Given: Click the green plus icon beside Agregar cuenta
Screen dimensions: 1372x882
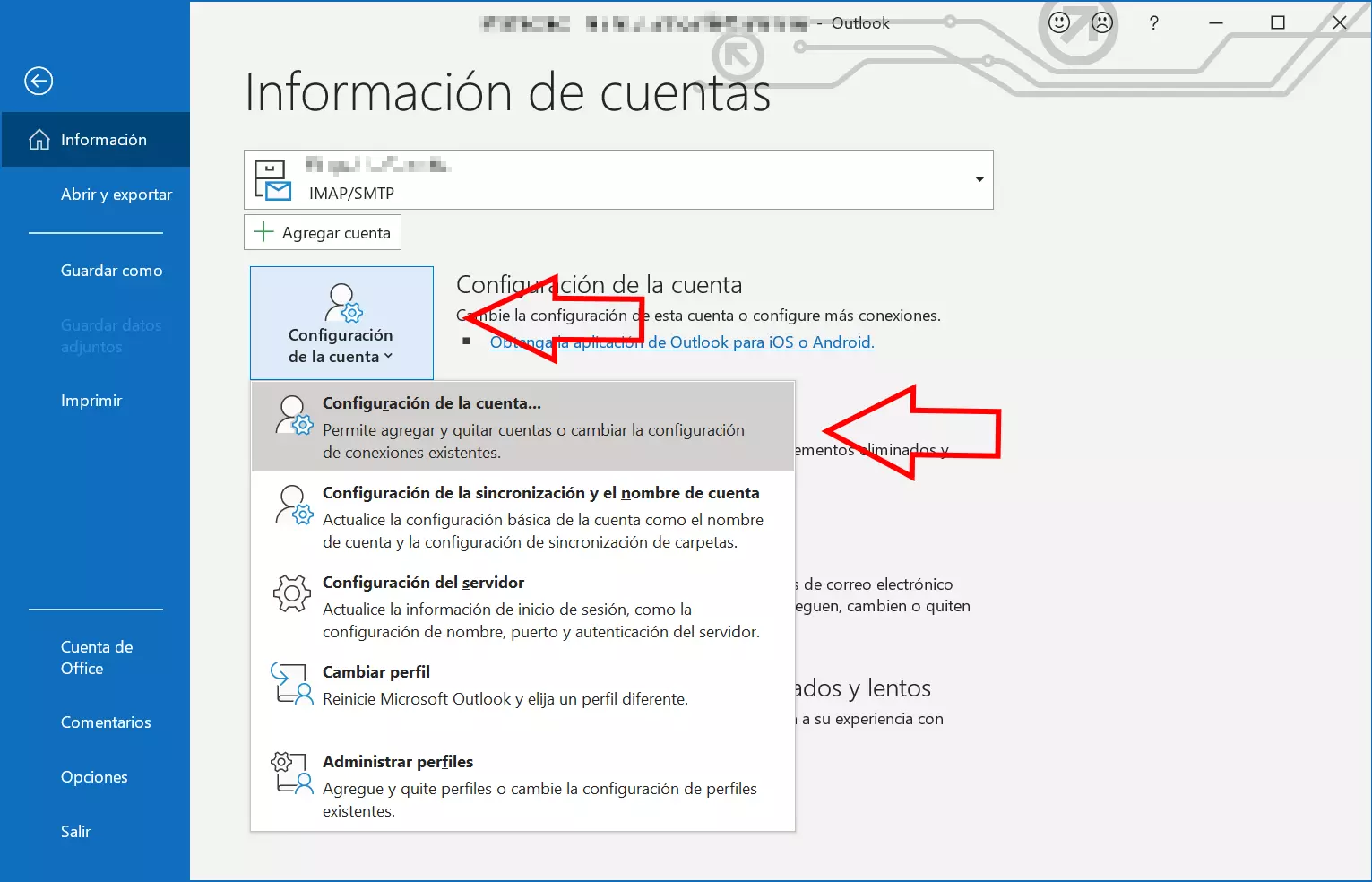Looking at the screenshot, I should point(263,232).
